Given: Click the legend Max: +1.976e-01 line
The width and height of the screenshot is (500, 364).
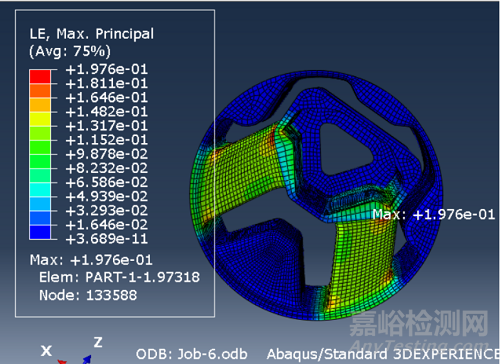Looking at the screenshot, I should click(x=91, y=260).
